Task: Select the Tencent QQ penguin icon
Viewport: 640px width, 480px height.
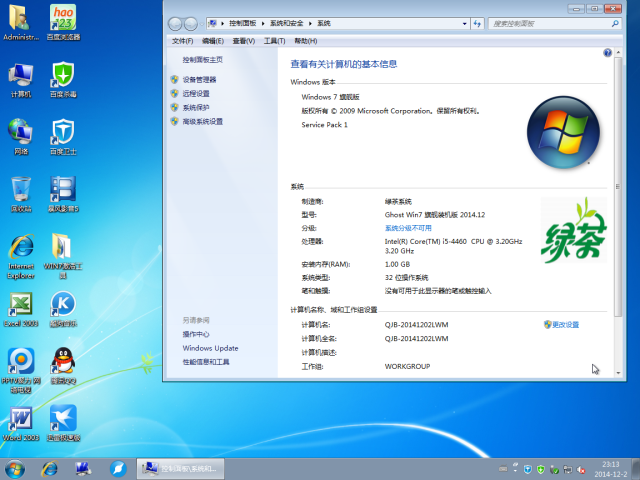Action: click(x=63, y=366)
